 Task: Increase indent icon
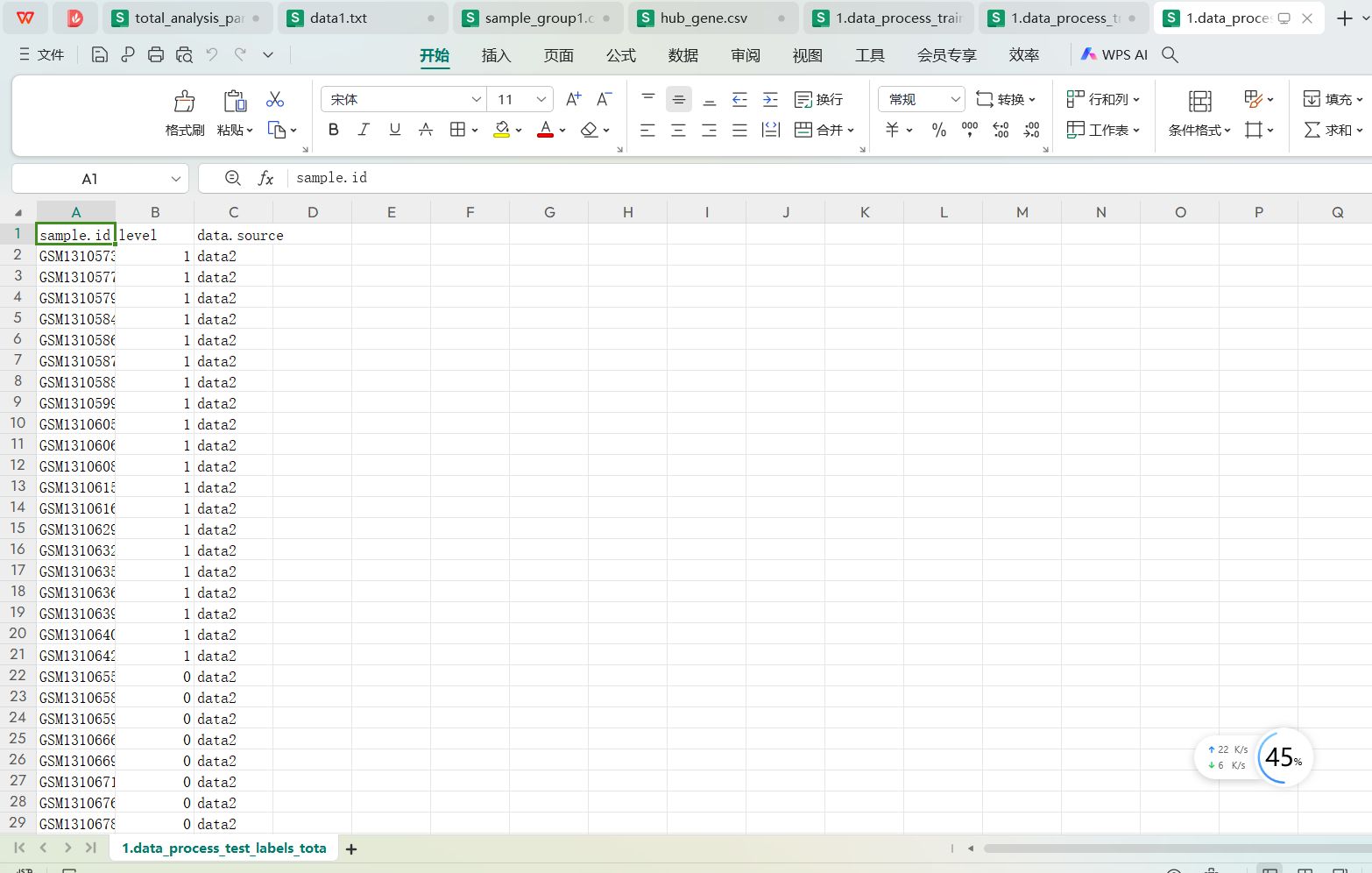tap(771, 99)
